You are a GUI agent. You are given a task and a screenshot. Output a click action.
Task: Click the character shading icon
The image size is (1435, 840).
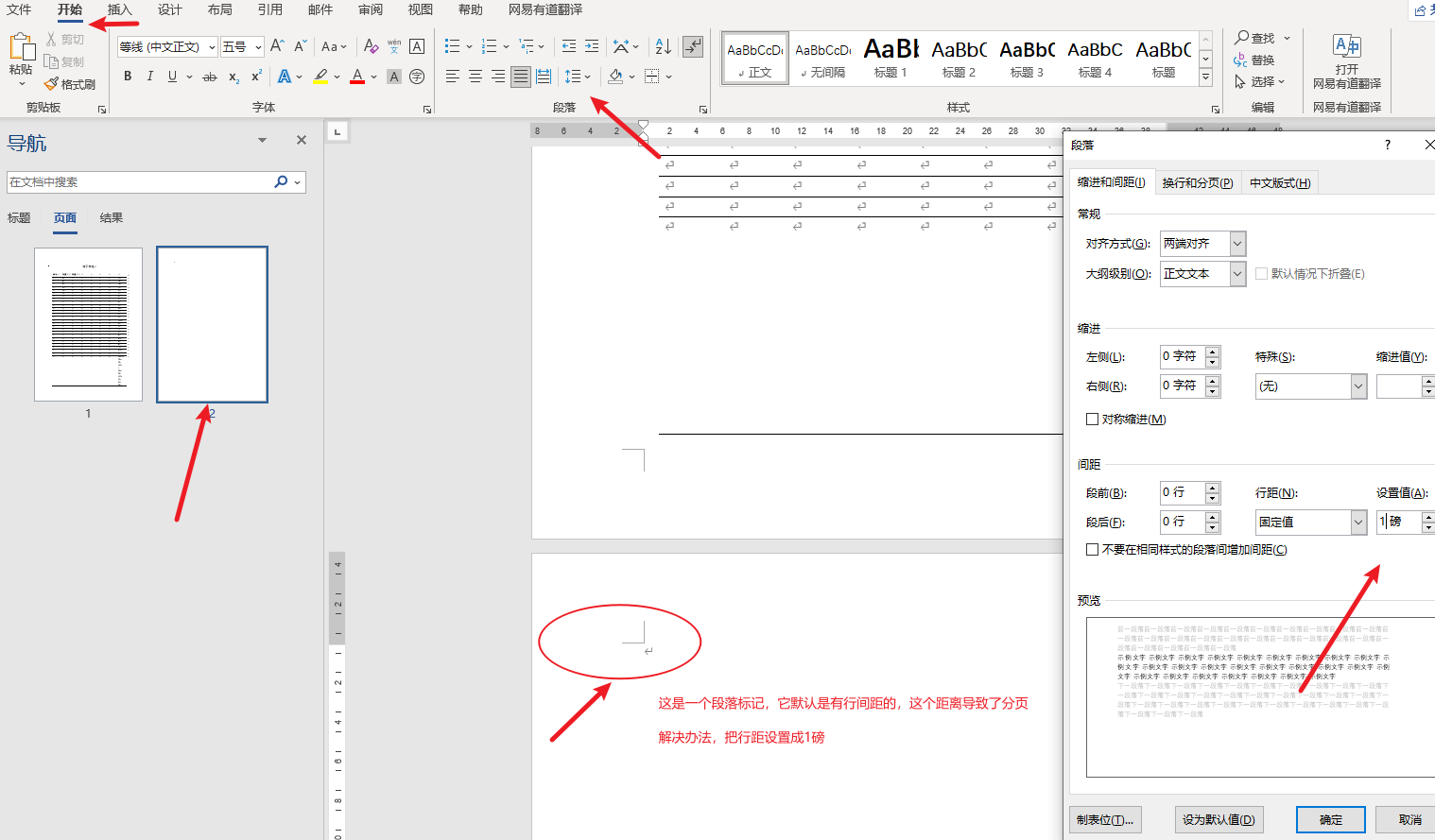tap(394, 77)
